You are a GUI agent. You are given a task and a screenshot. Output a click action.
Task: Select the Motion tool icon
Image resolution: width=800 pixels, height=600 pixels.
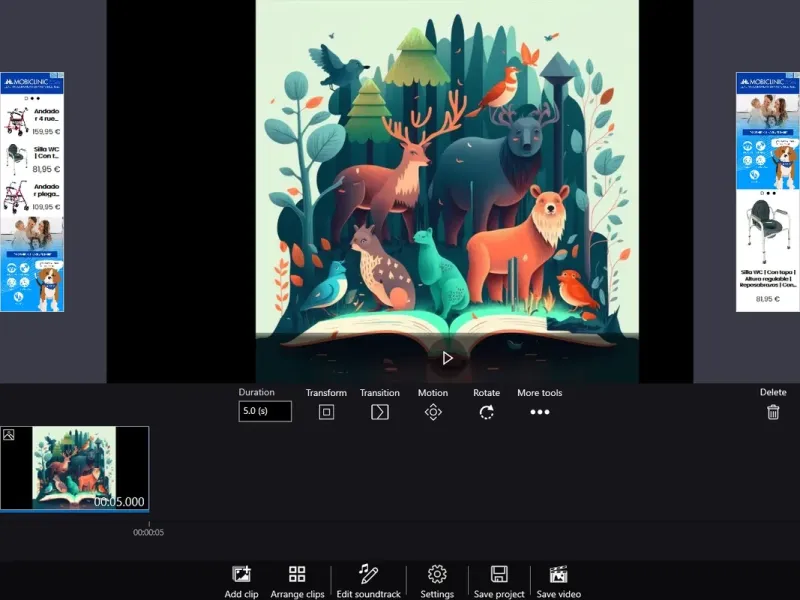[x=433, y=412]
